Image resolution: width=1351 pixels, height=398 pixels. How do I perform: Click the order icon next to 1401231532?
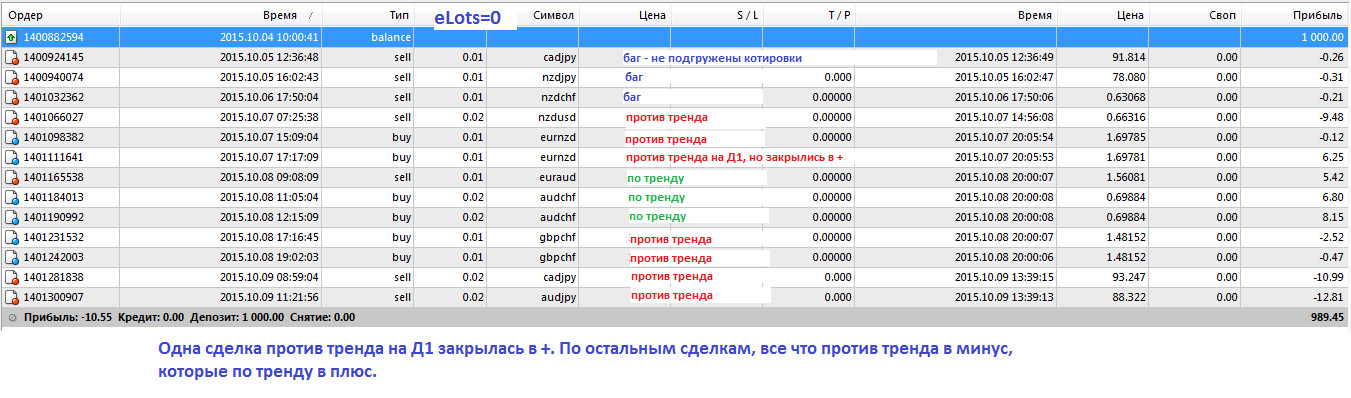pos(11,237)
